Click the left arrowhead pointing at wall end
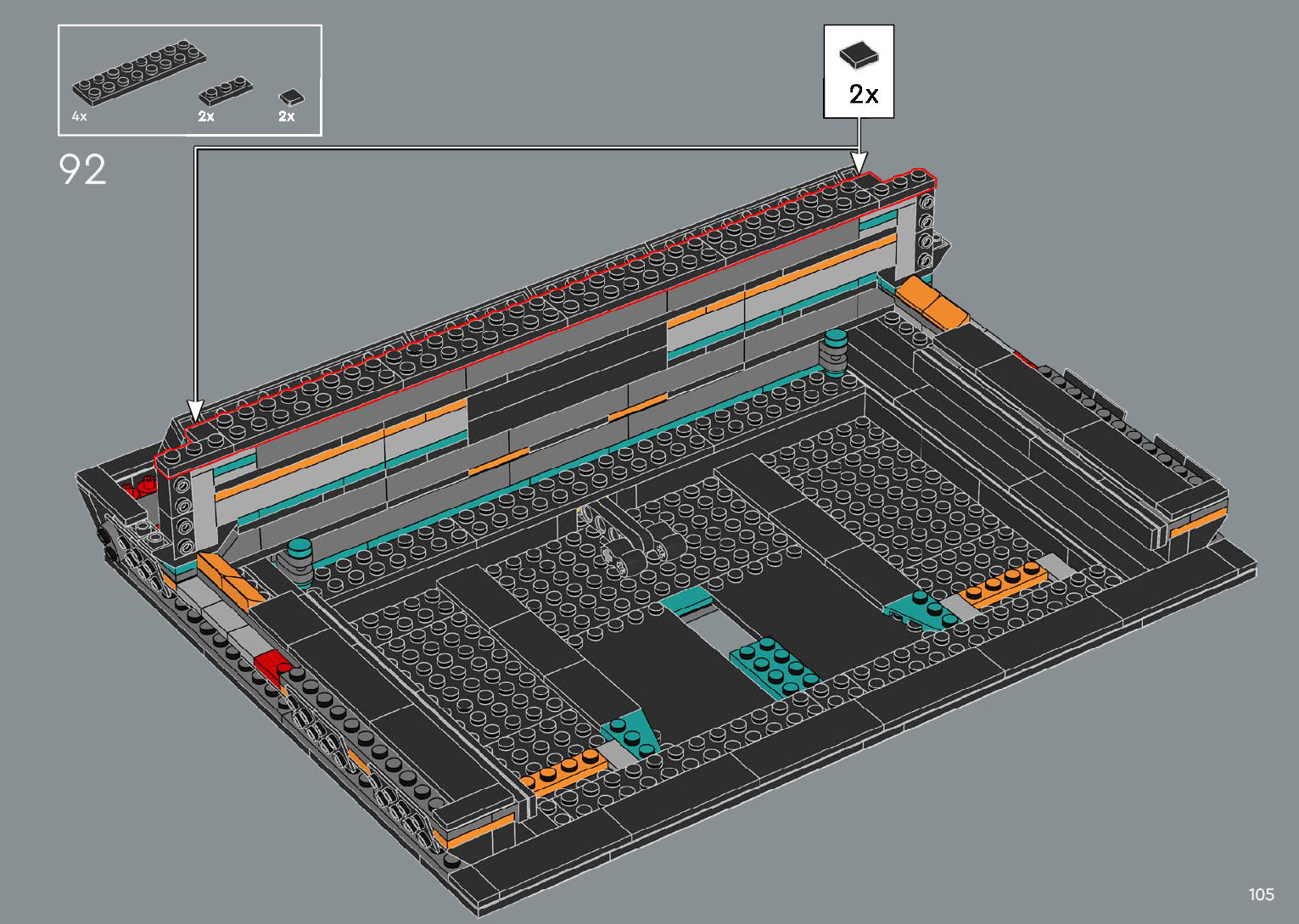 (x=195, y=412)
